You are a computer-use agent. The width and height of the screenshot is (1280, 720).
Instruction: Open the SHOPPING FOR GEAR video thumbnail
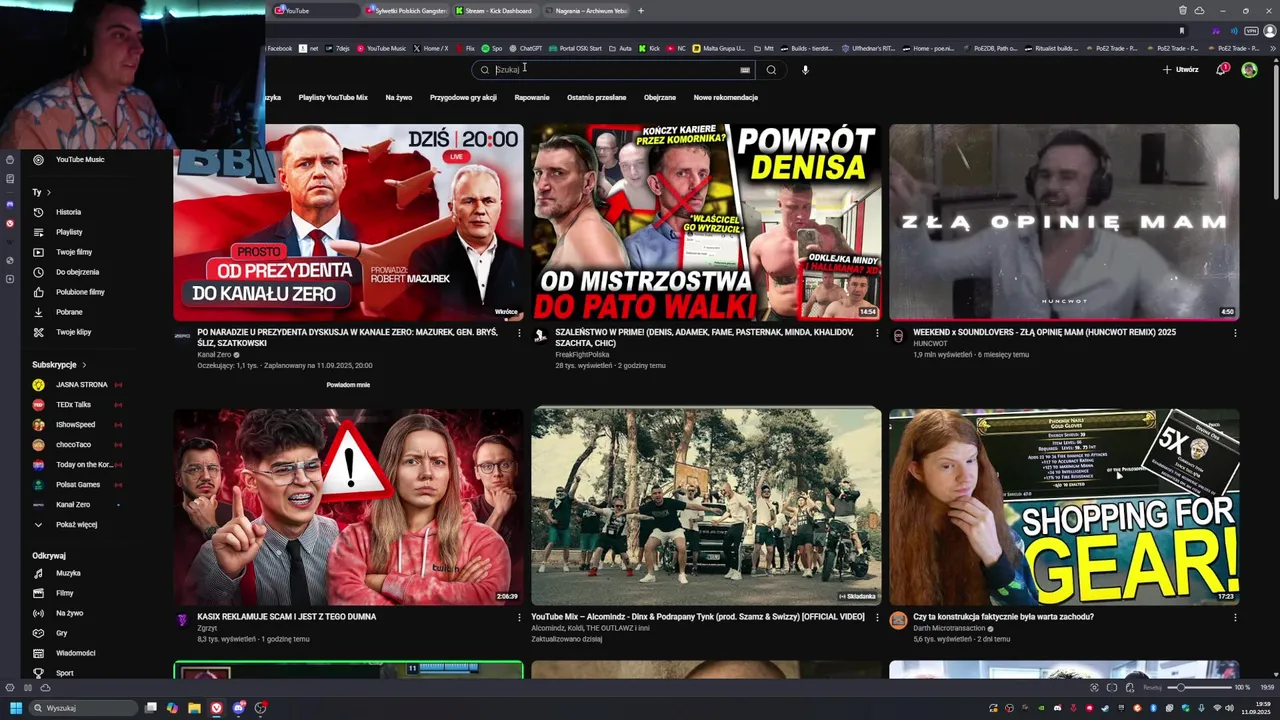(x=1064, y=506)
